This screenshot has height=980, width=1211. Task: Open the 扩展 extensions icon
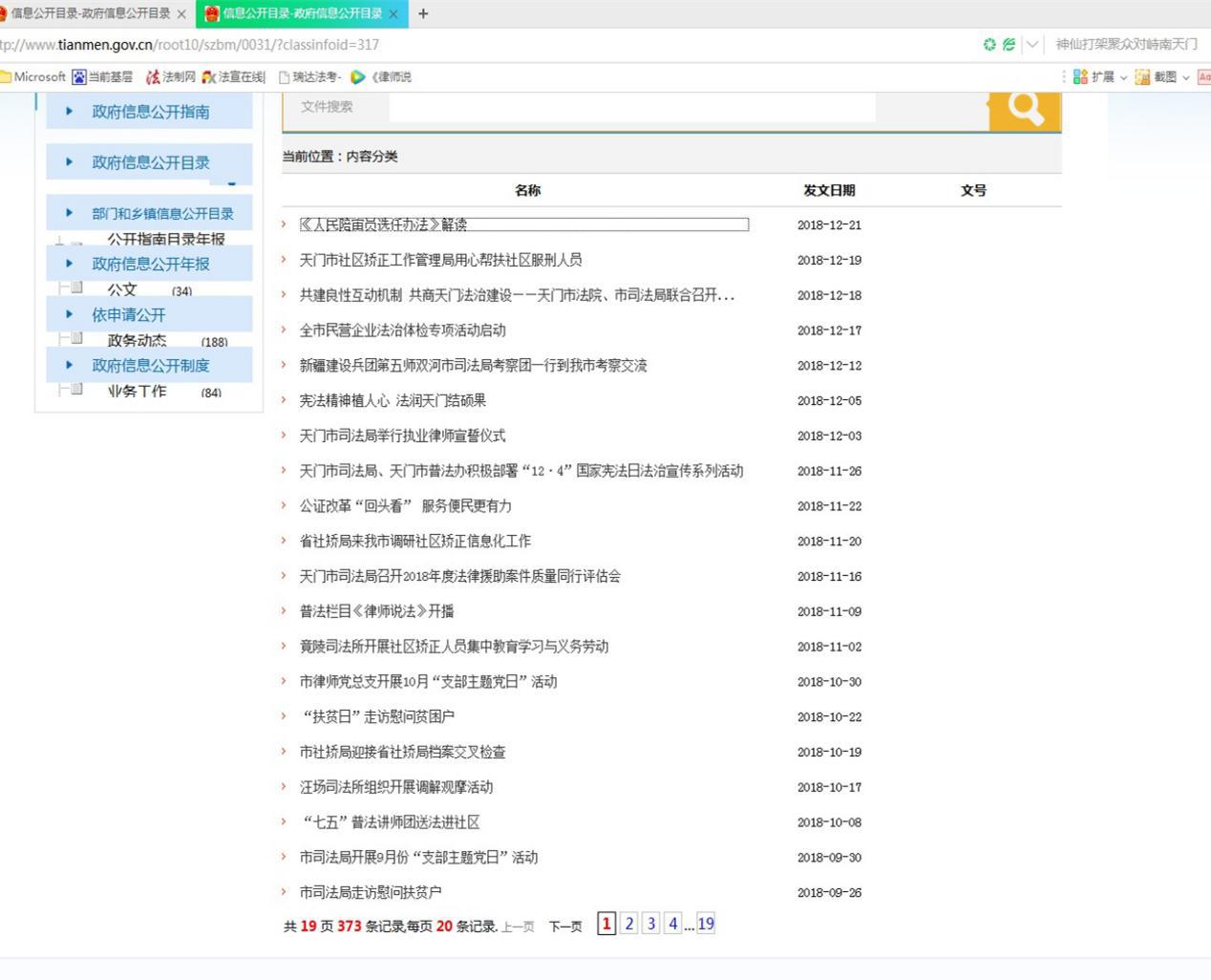click(x=1080, y=77)
